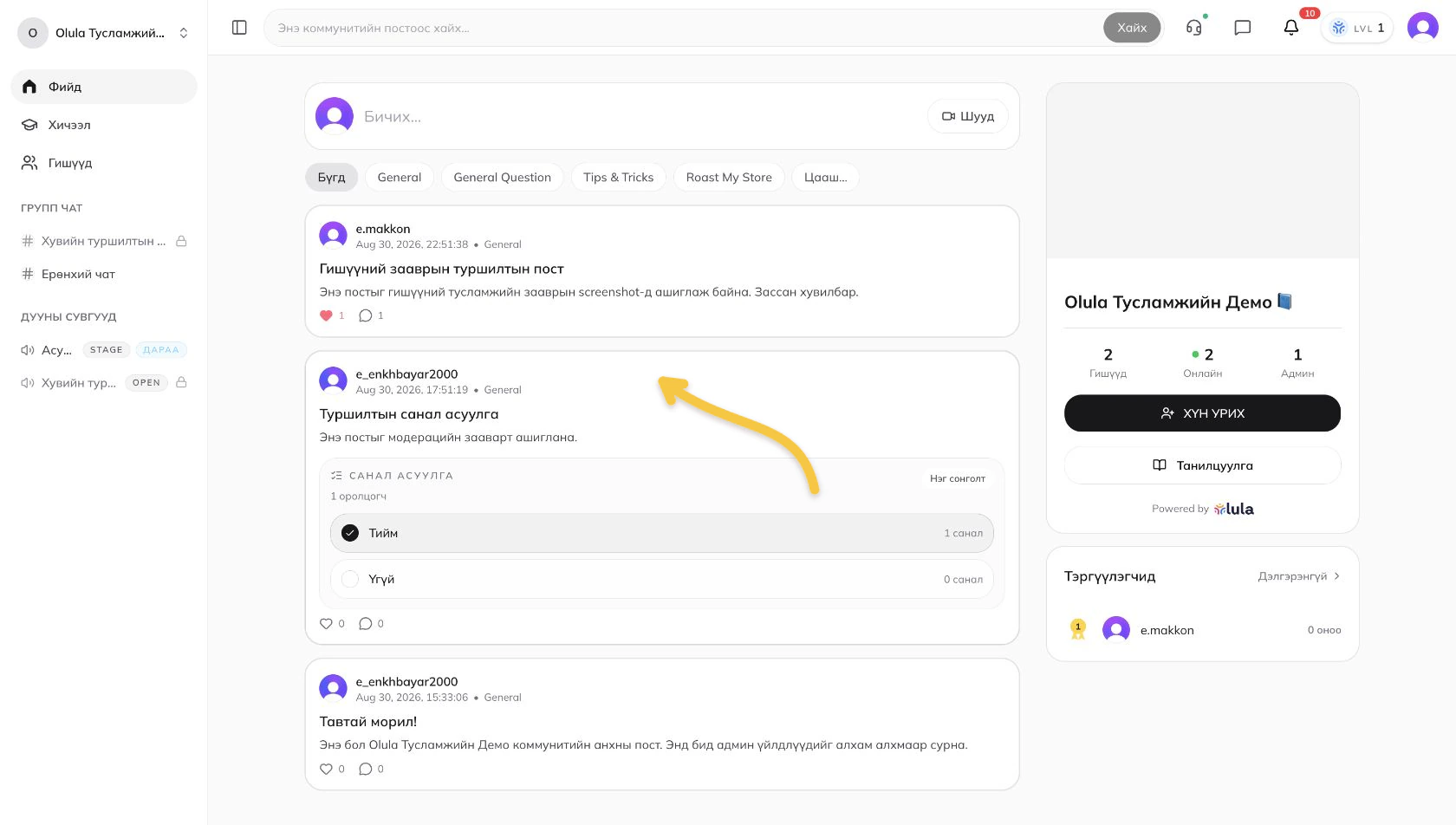Open comments on the Тавтай морил! post

(x=366, y=769)
